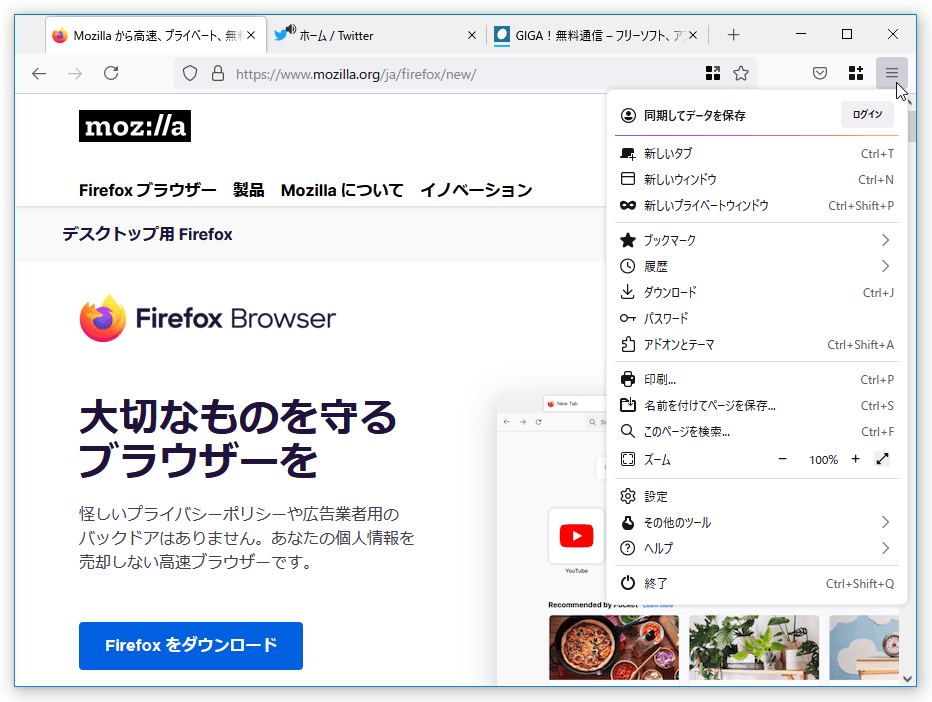Screen dimensions: 932x702
Task: Open ダウンロード from the menu
Action: pos(757,292)
